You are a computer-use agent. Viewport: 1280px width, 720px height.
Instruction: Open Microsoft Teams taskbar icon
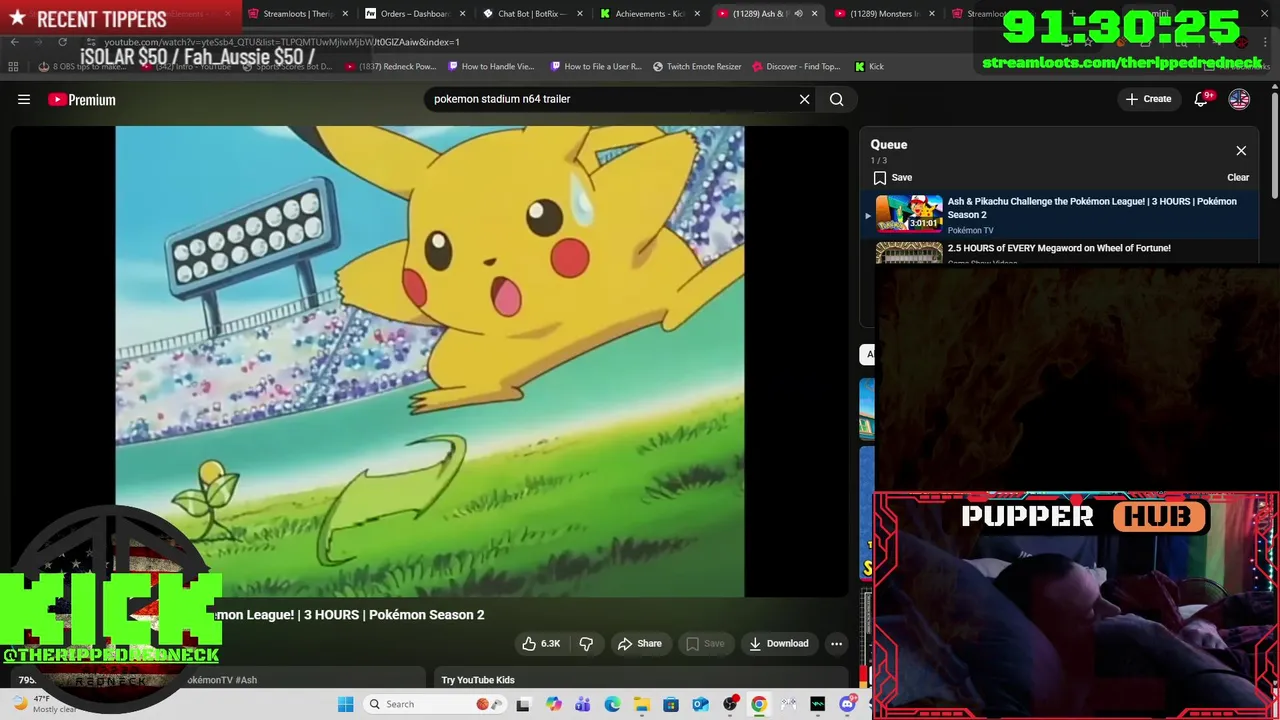point(583,704)
